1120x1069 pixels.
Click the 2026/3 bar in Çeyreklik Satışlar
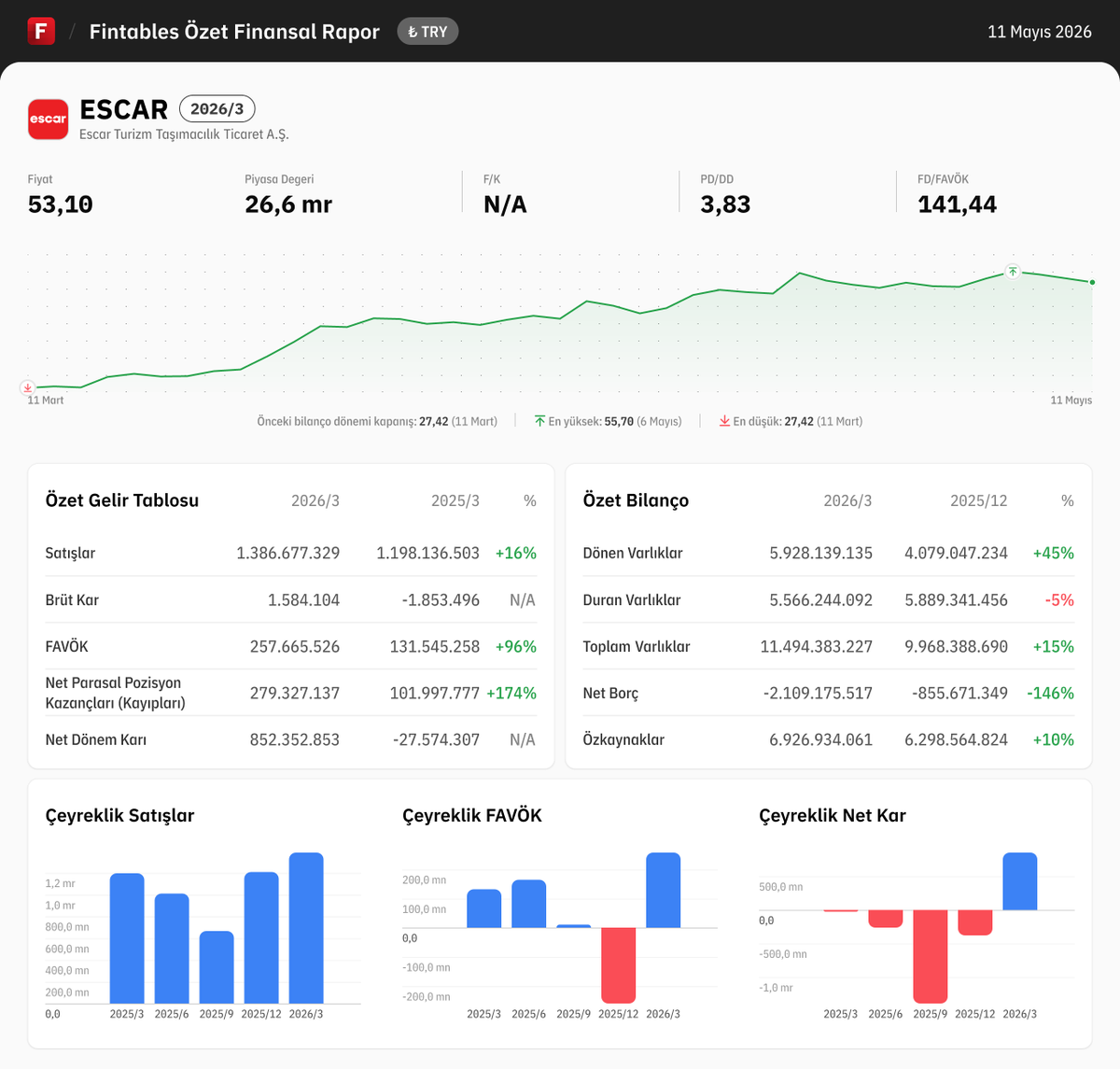click(x=306, y=928)
